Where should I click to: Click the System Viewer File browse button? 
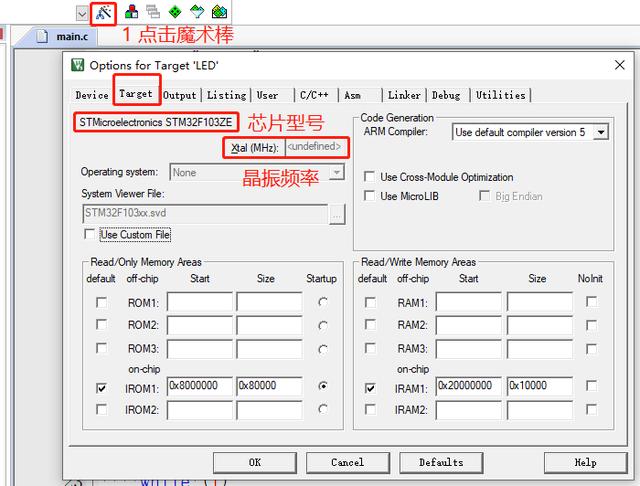click(x=337, y=215)
